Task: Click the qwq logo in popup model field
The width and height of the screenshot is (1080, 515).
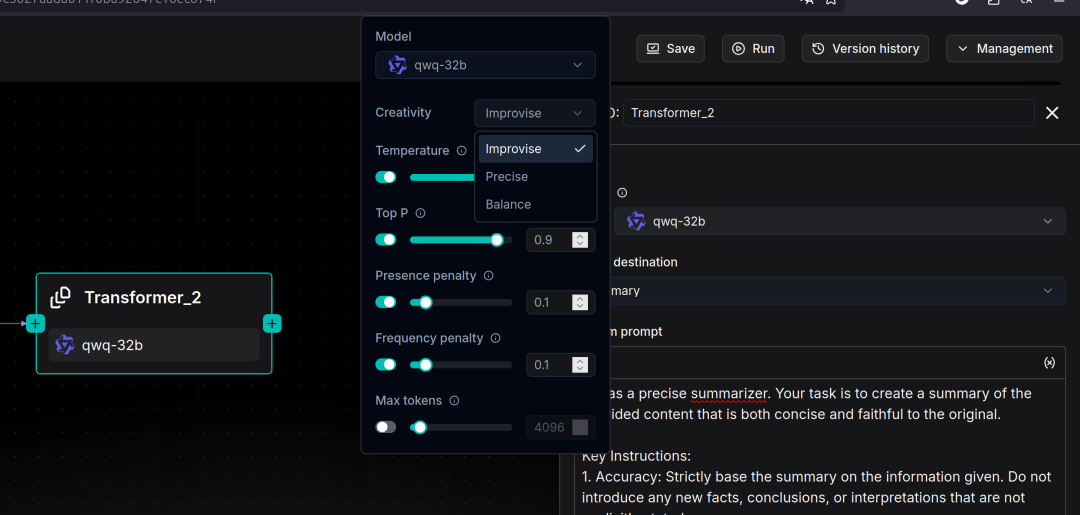Action: coord(397,65)
